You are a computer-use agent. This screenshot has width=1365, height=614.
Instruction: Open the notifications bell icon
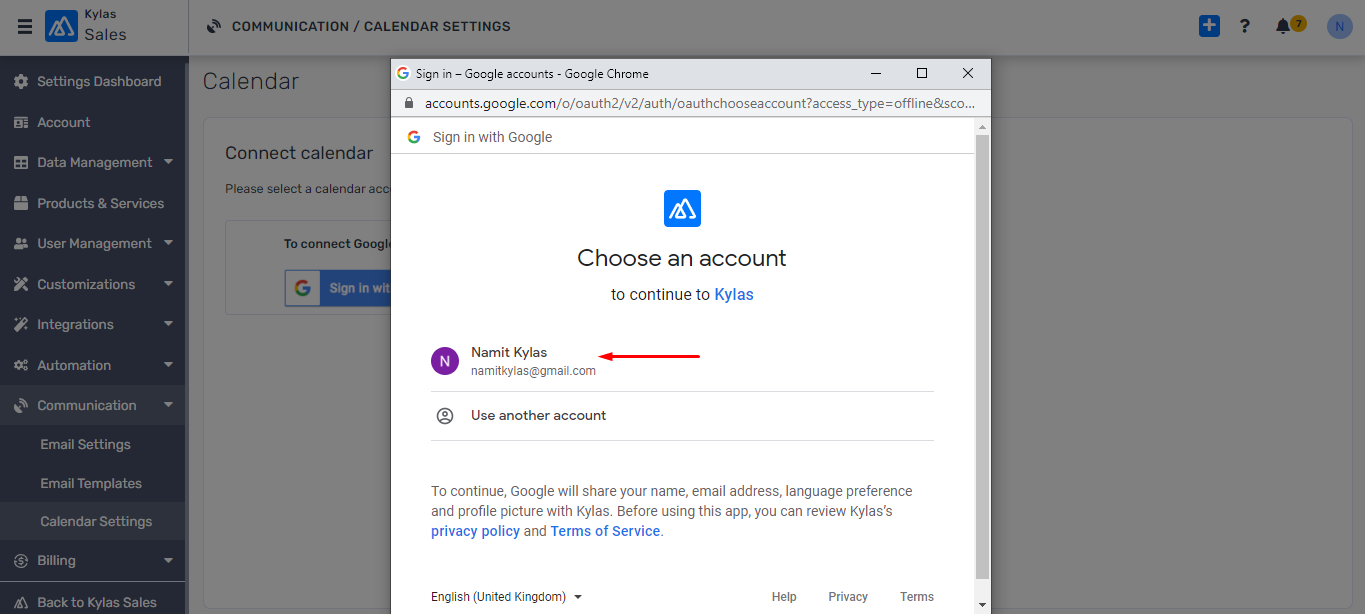[x=1283, y=27]
